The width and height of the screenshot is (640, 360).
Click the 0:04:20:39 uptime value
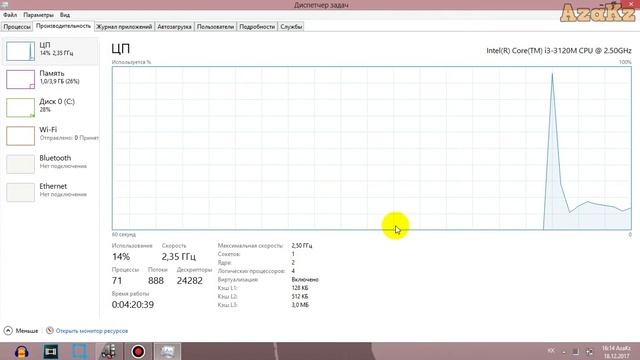click(133, 304)
